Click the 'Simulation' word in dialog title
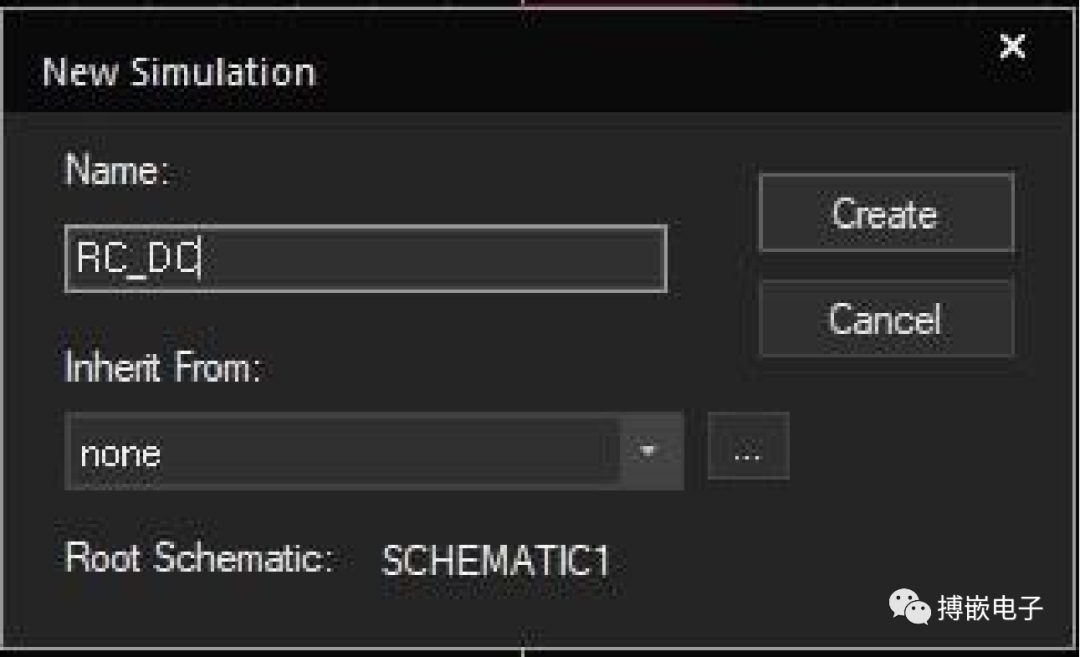1080x657 pixels. point(223,72)
